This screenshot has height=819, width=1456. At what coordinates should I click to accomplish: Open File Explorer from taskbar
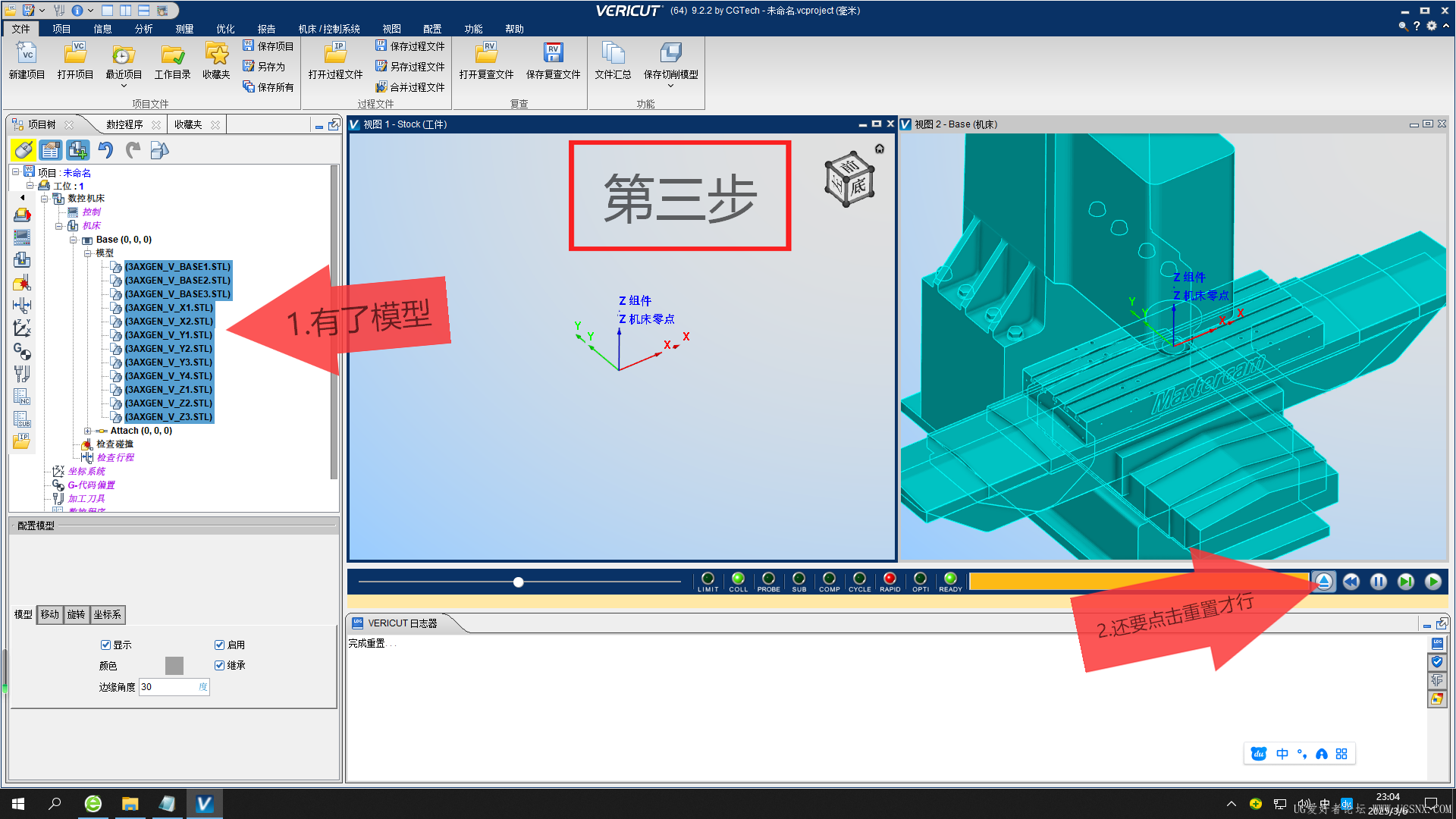[130, 804]
